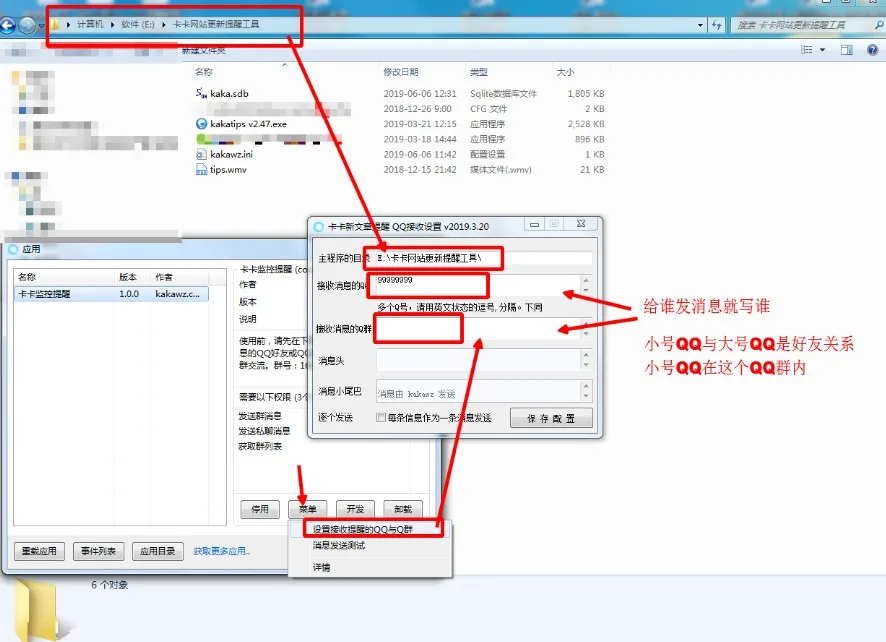Click the refresh button beside the address bar
The width and height of the screenshot is (886, 642).
(716, 25)
